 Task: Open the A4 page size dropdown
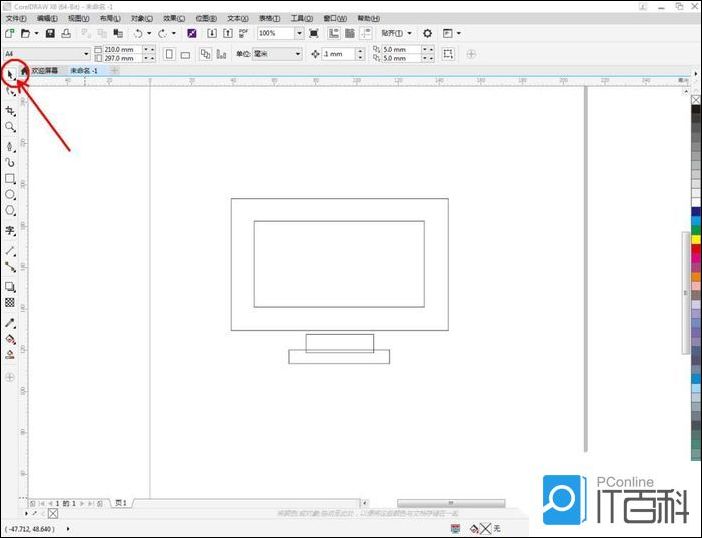point(85,54)
